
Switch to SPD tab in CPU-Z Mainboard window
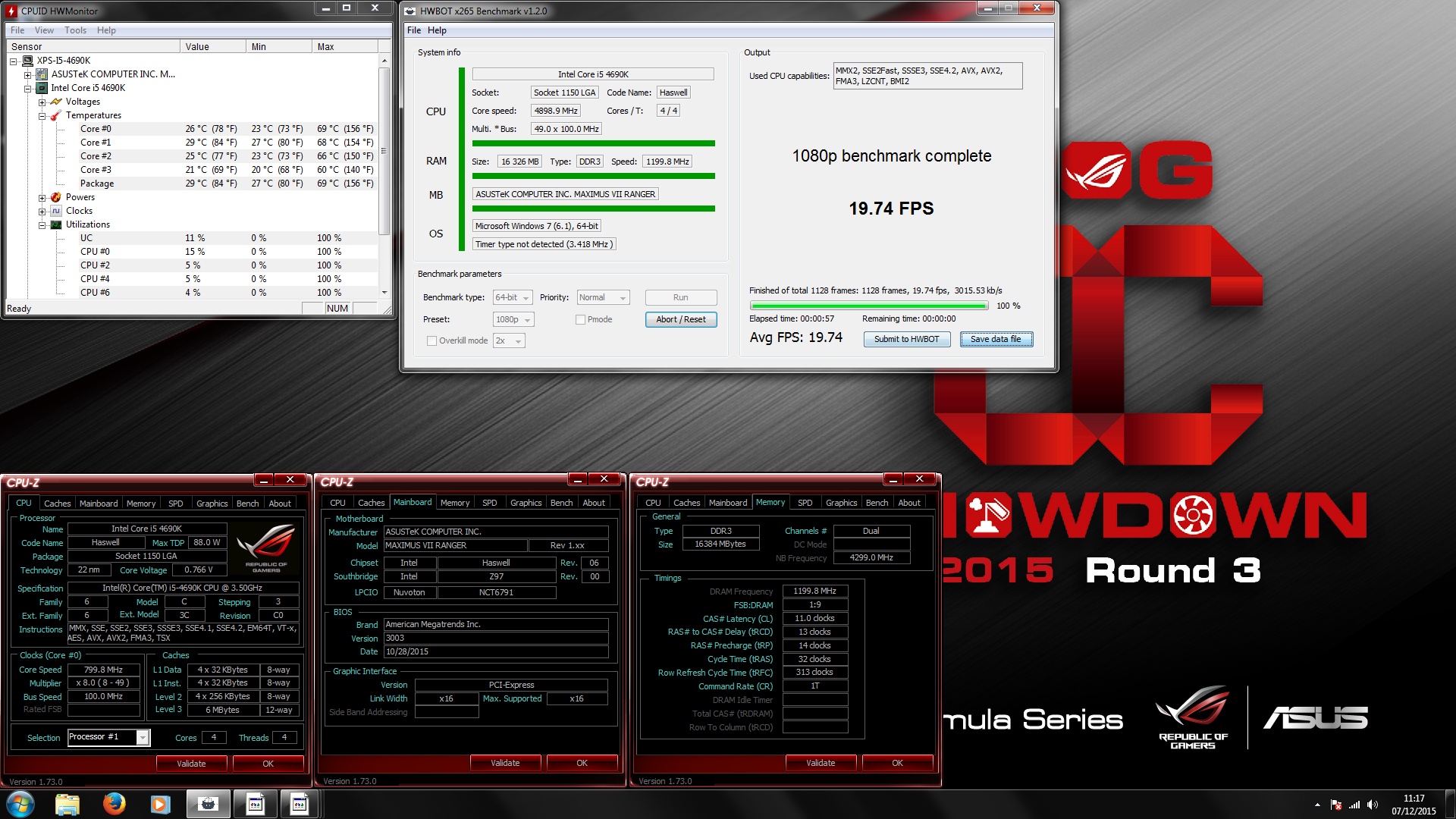coord(490,503)
